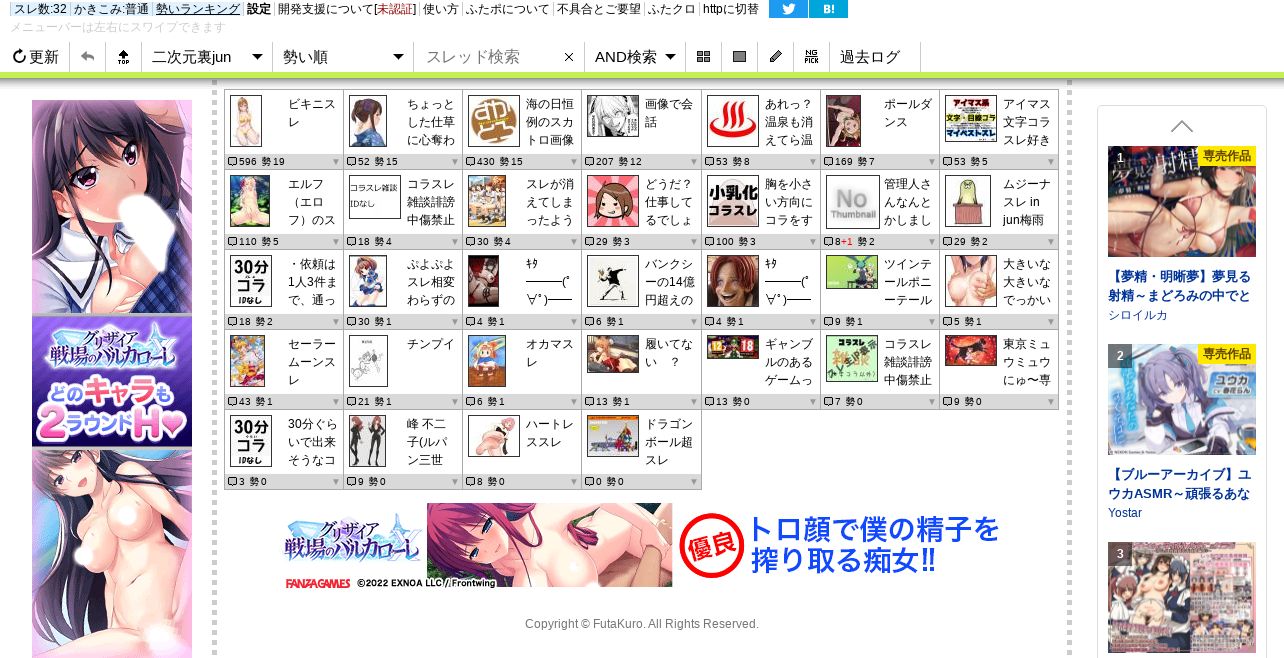Viewport: 1284px width, 658px height.
Task: Click the 更新 refresh button
Action: click(x=35, y=57)
